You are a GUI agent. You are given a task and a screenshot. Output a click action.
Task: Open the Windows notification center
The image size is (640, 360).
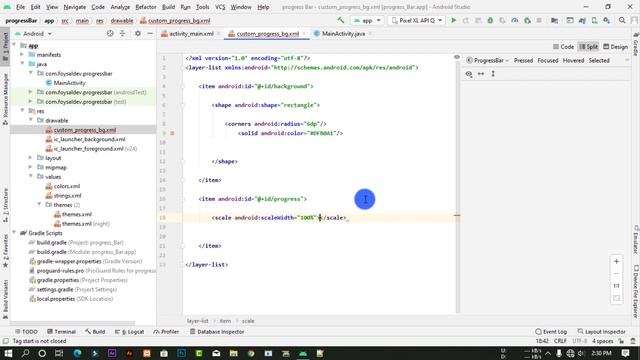(625, 353)
